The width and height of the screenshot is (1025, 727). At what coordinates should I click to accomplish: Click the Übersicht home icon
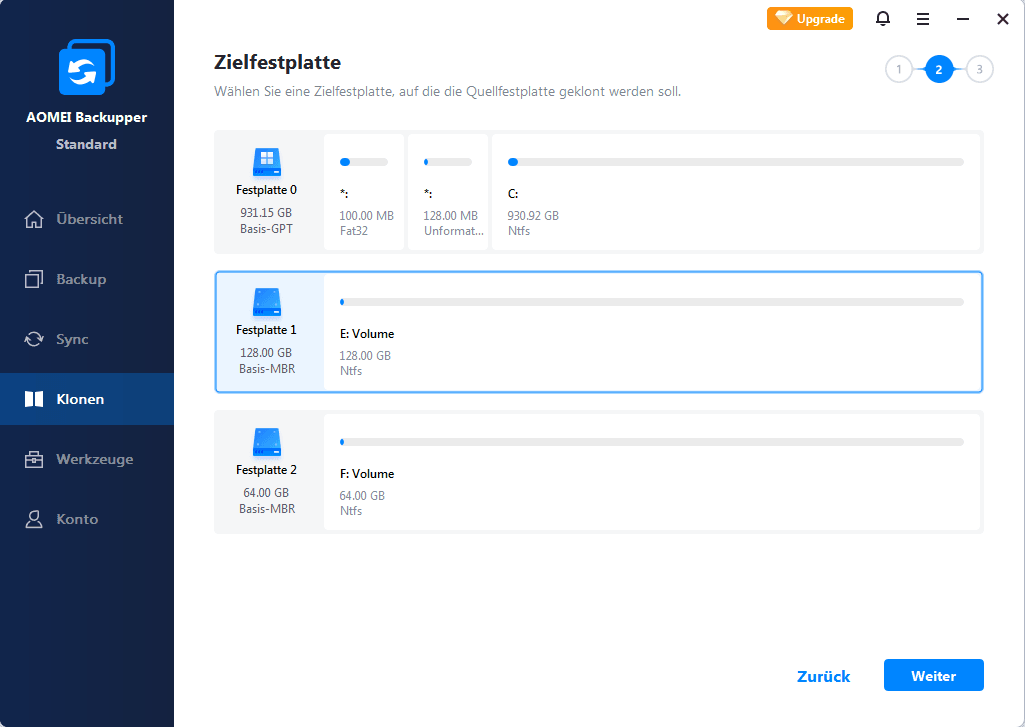34,219
